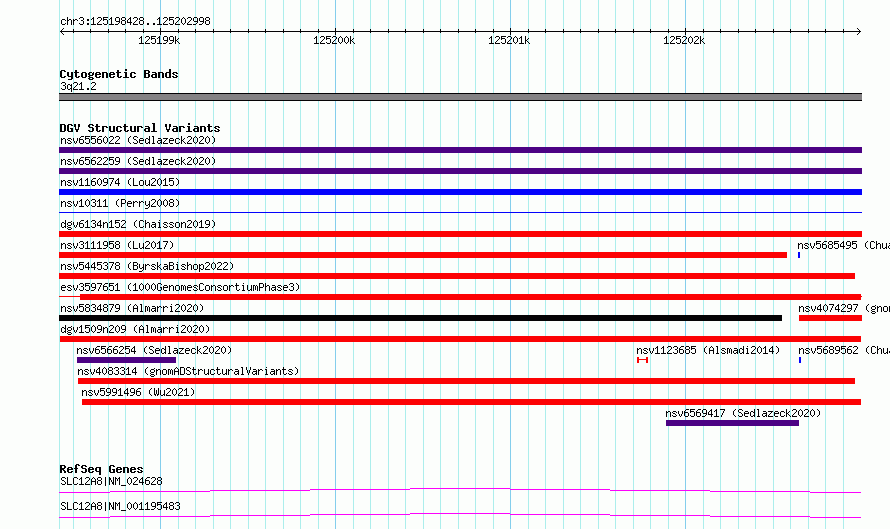Click the thin blue line of nsv10311
Image resolution: width=890 pixels, height=529 pixels.
coord(460,212)
